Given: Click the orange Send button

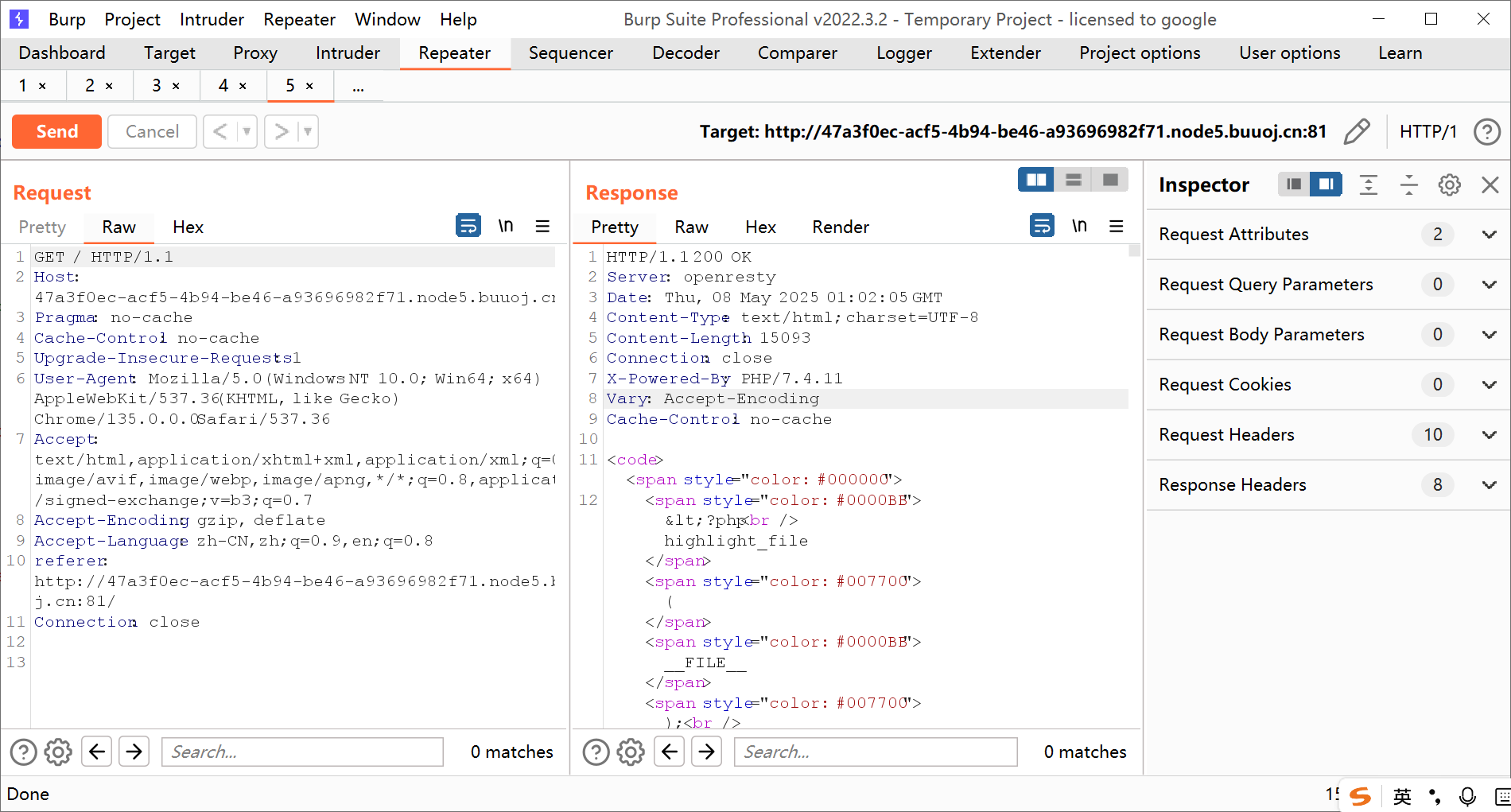Looking at the screenshot, I should point(57,131).
